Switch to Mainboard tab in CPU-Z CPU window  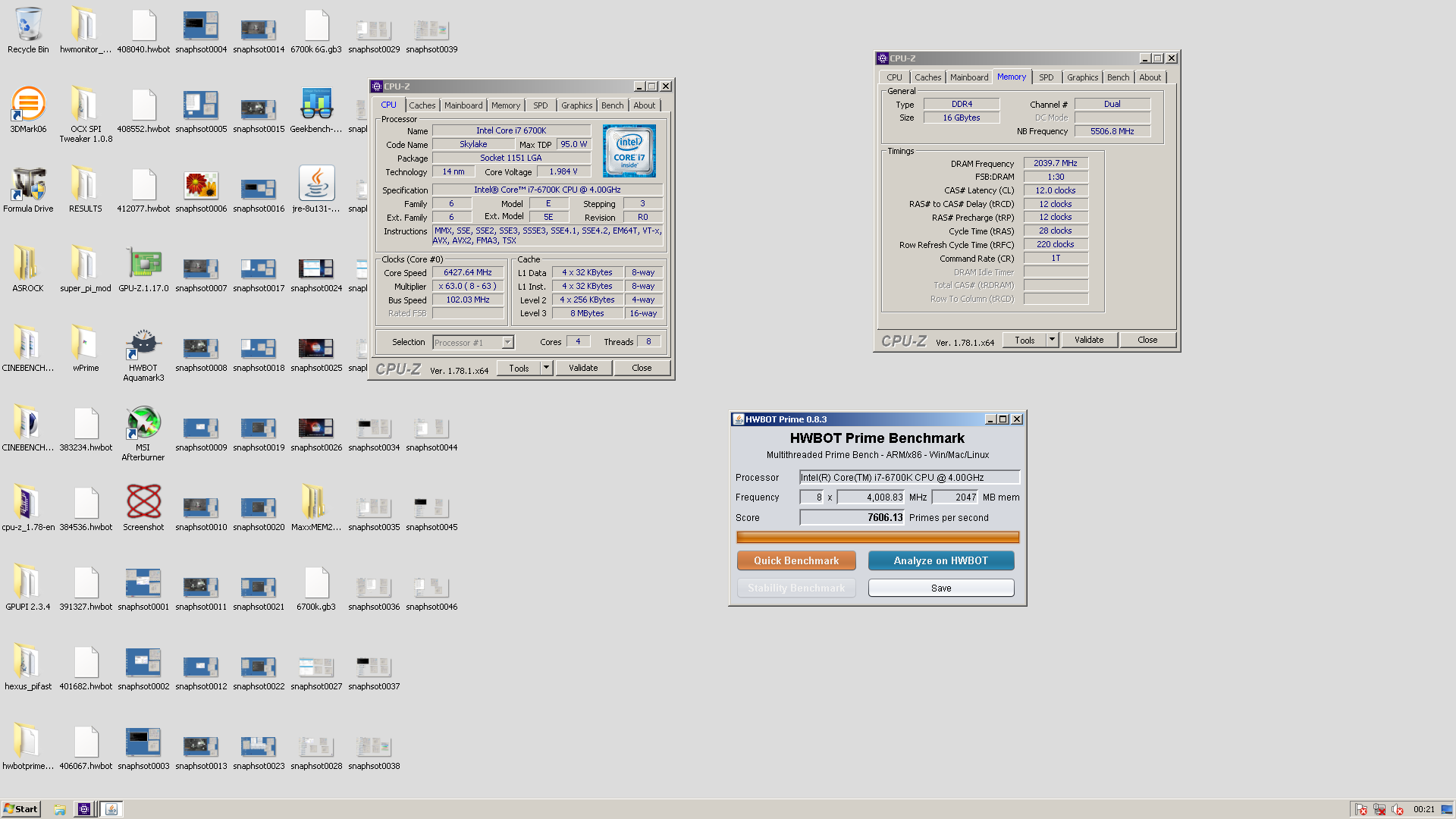[463, 105]
